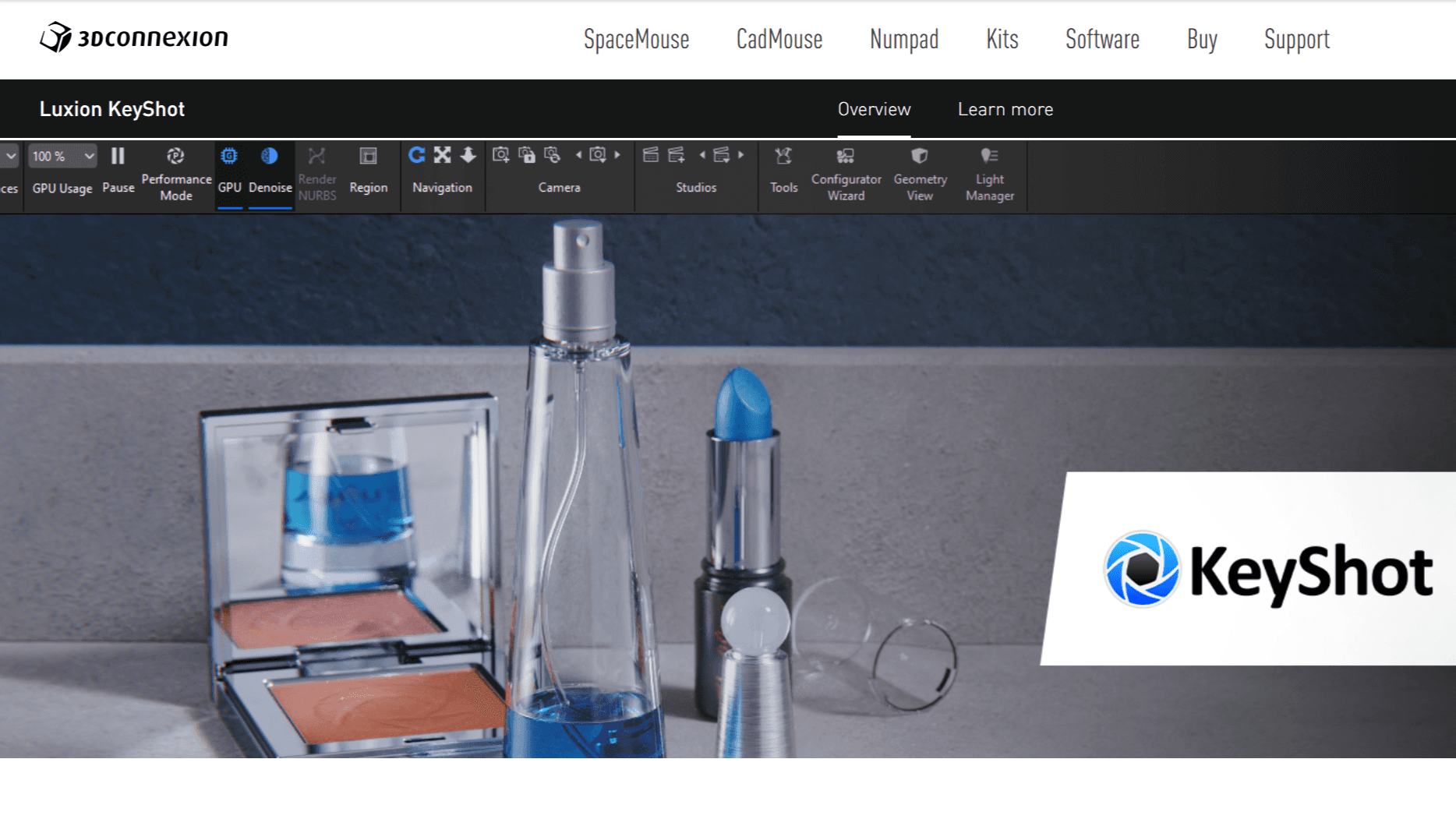Viewport: 1456px width, 819px height.
Task: Open the Buy menu
Action: click(x=1202, y=39)
